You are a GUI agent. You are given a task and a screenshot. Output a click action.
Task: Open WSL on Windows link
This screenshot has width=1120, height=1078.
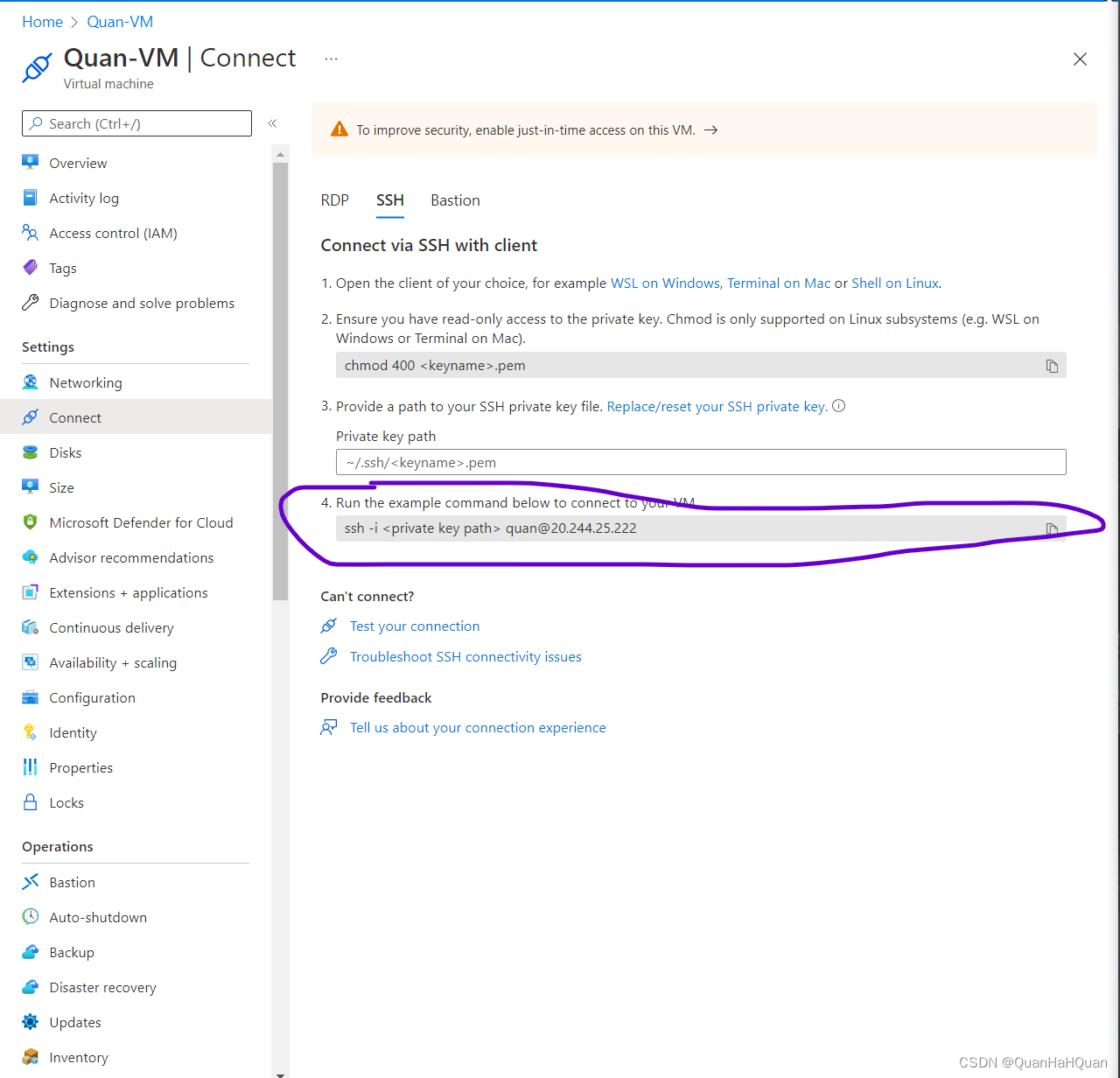[665, 283]
